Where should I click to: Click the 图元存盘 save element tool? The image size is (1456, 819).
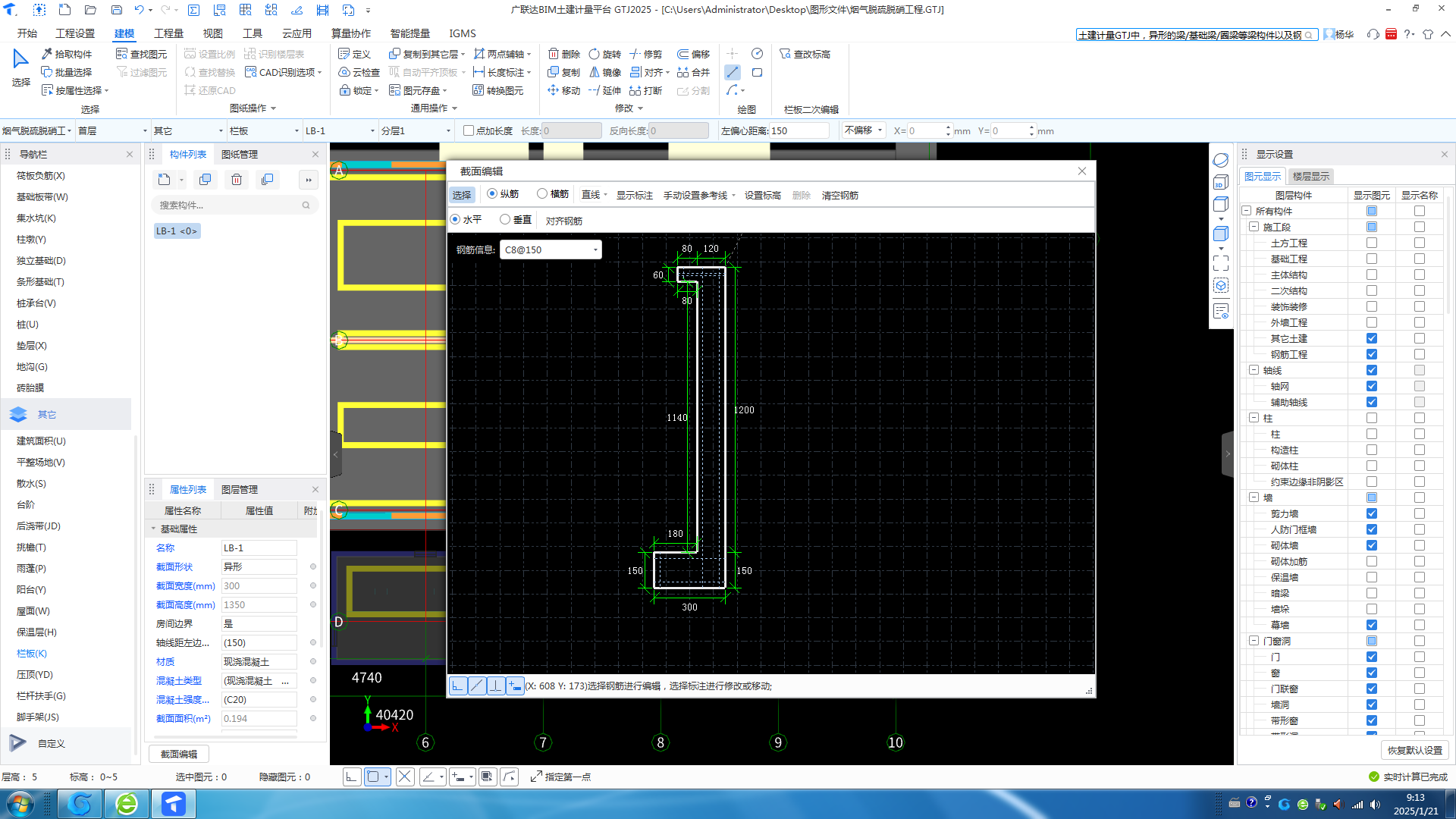(418, 90)
